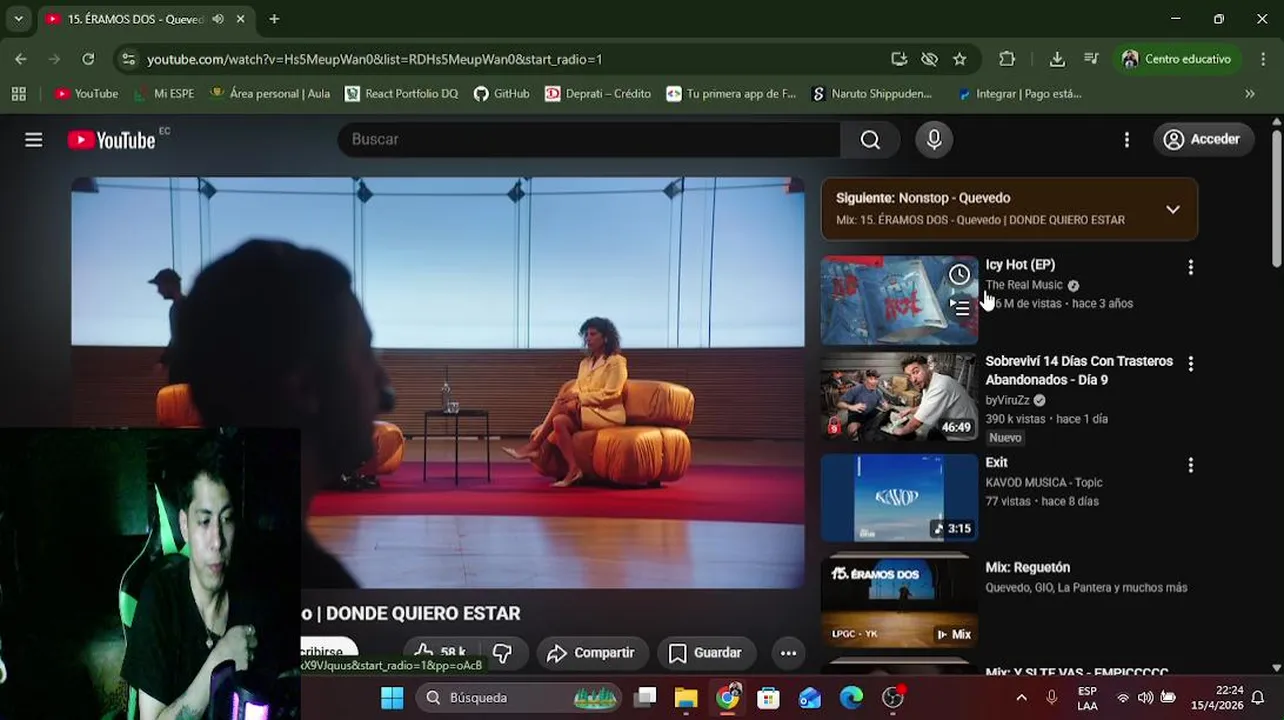The image size is (1284, 720).
Task: Click the Guardar save button
Action: [x=705, y=653]
